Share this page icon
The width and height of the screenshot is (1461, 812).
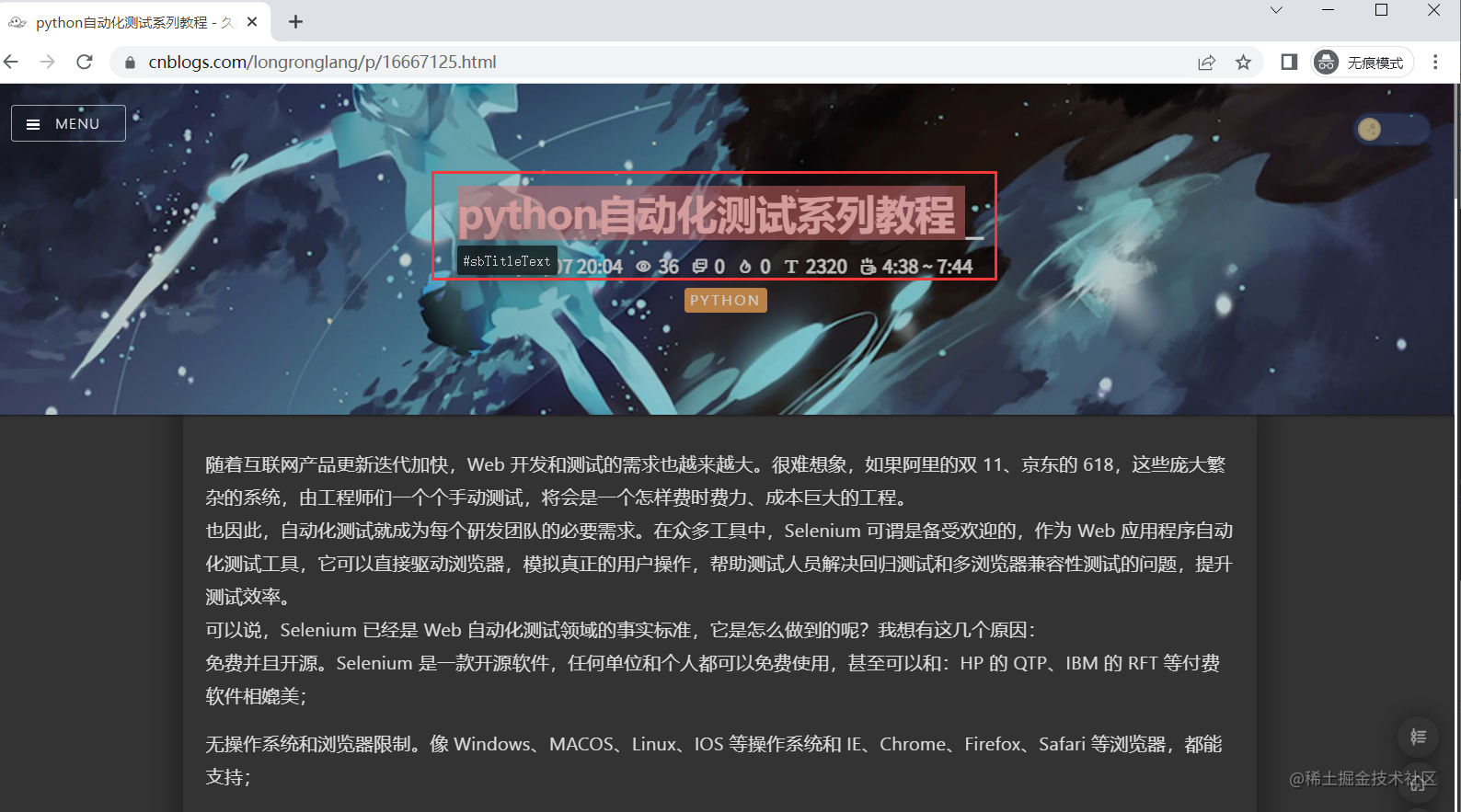point(1206,63)
